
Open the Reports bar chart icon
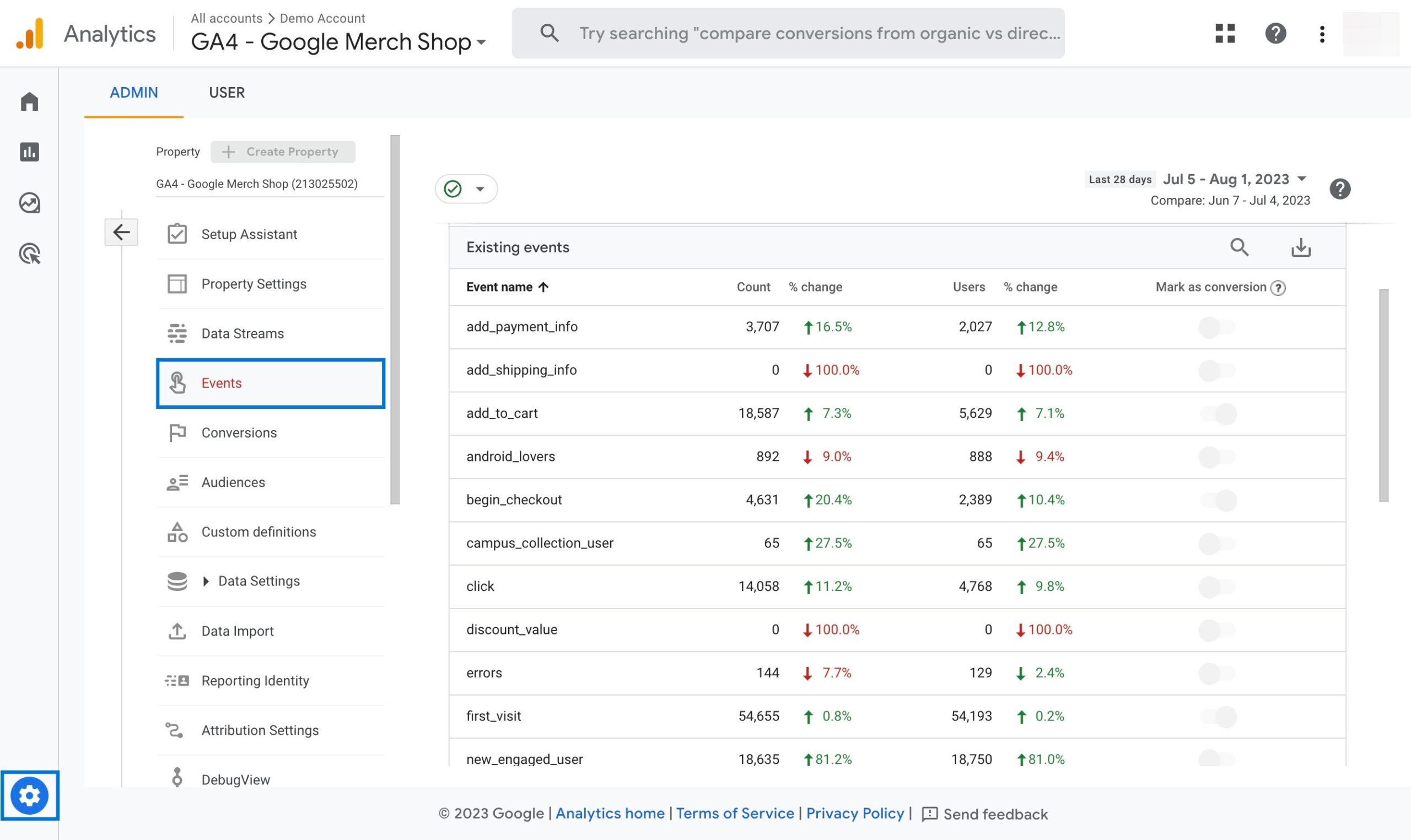[x=29, y=152]
